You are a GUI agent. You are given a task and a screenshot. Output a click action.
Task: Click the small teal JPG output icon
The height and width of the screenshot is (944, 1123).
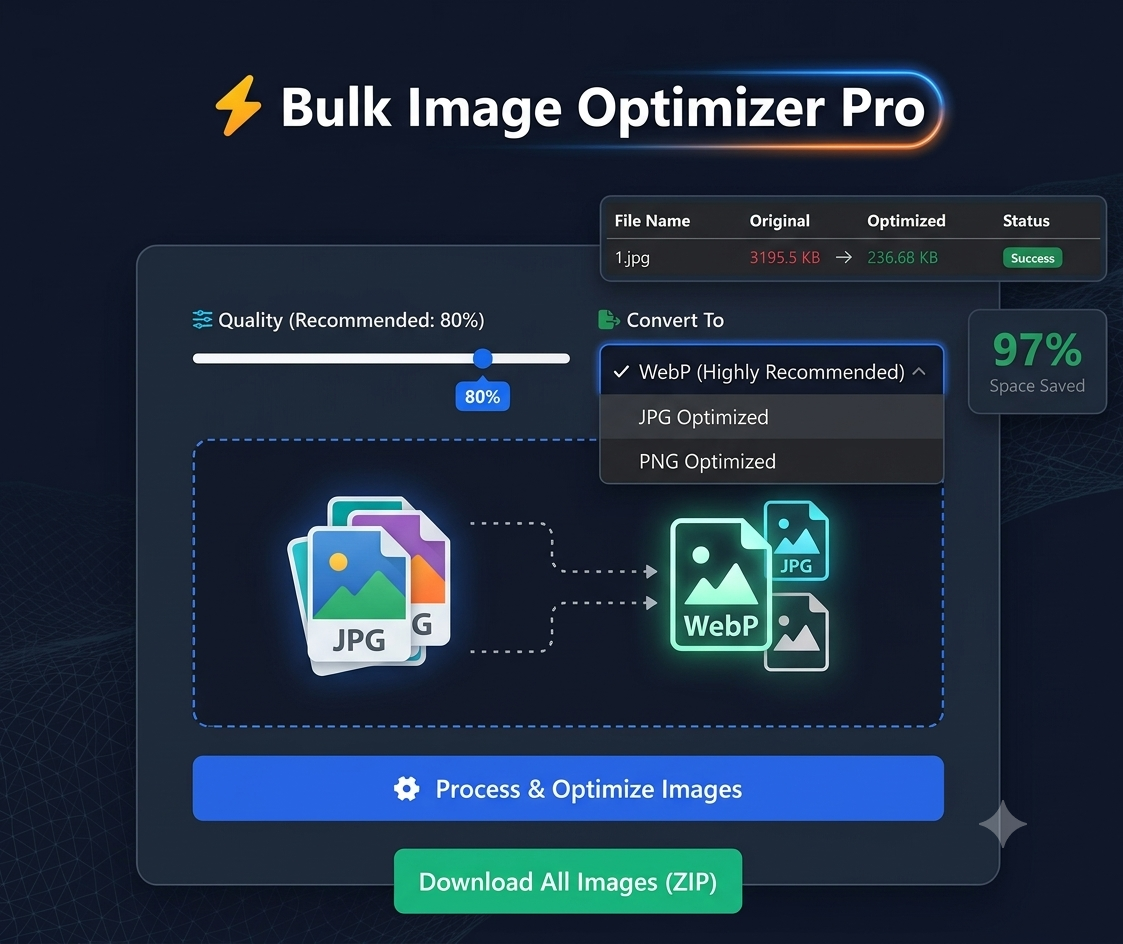coord(796,540)
